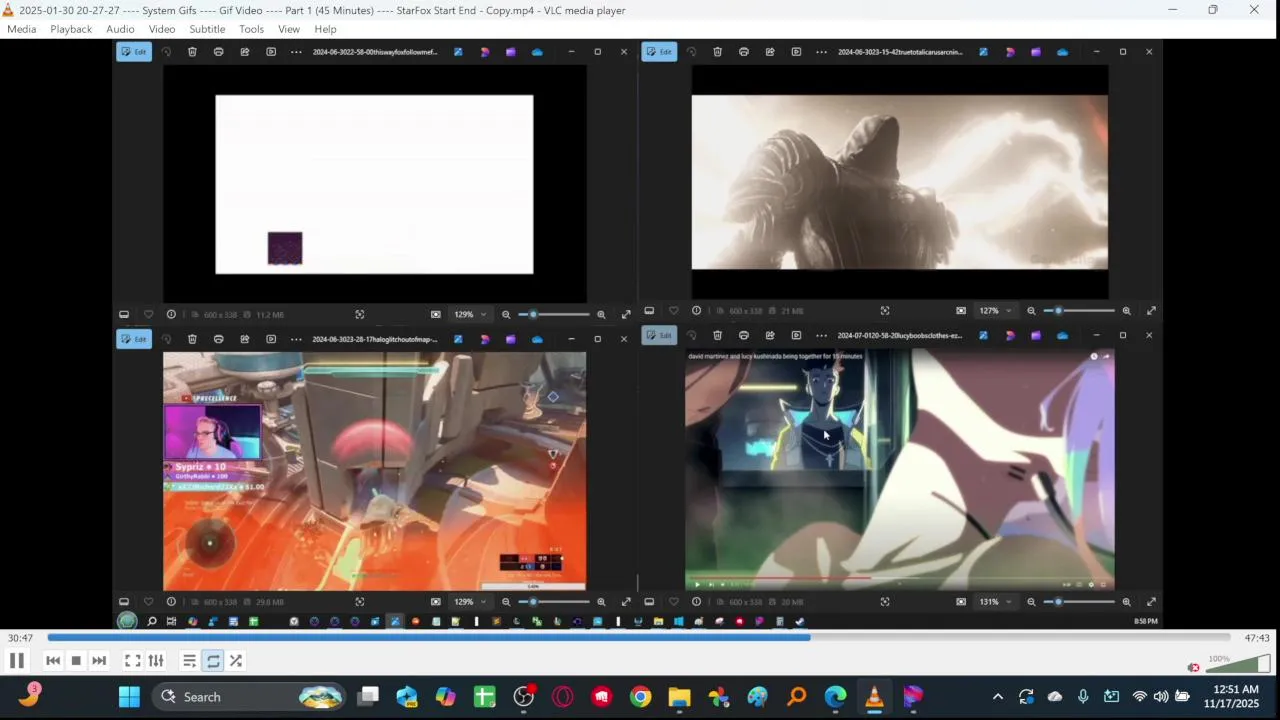Favorite the lucy image with heart

click(673, 602)
